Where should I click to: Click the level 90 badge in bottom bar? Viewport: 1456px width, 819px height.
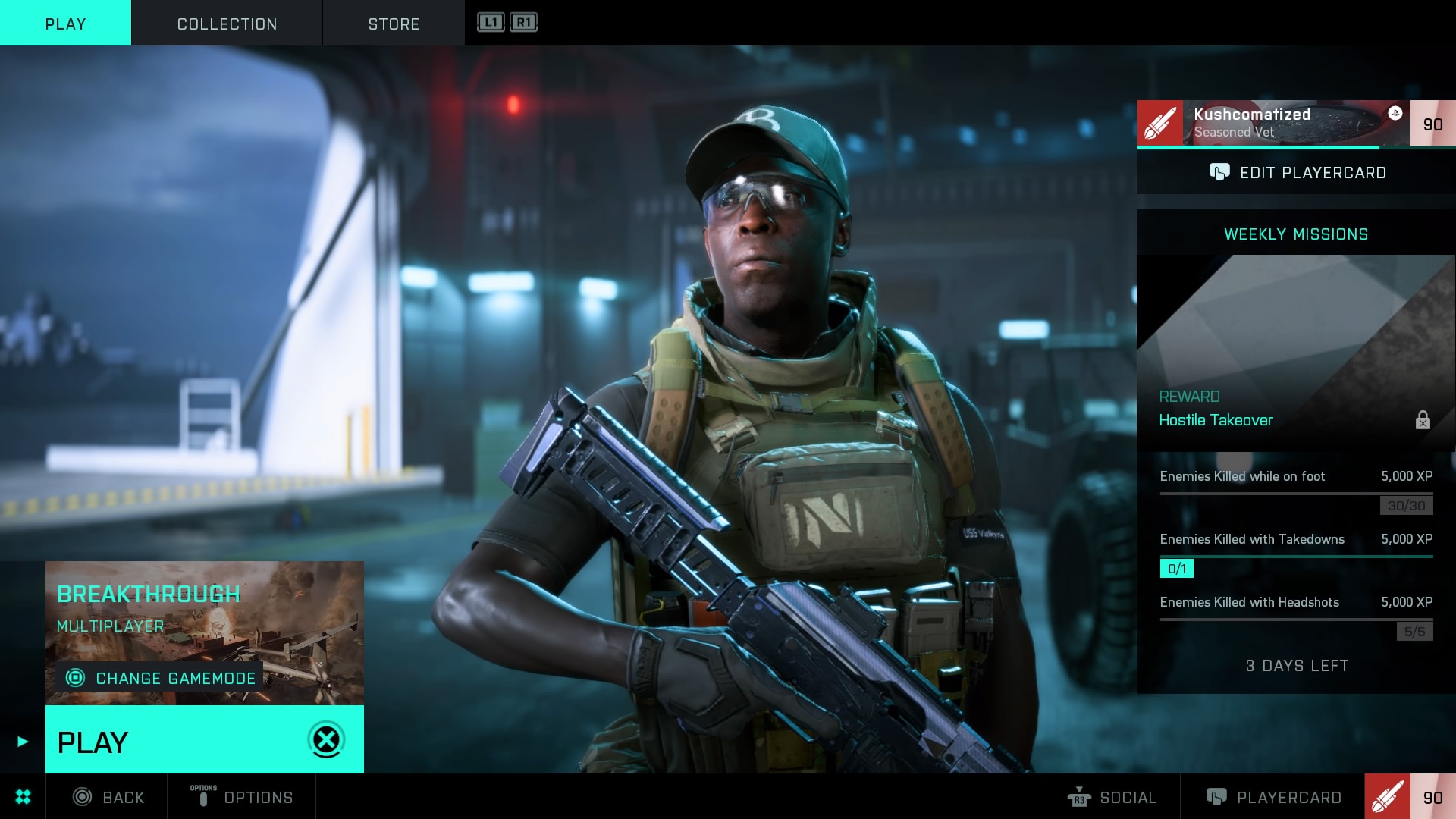[x=1432, y=796]
